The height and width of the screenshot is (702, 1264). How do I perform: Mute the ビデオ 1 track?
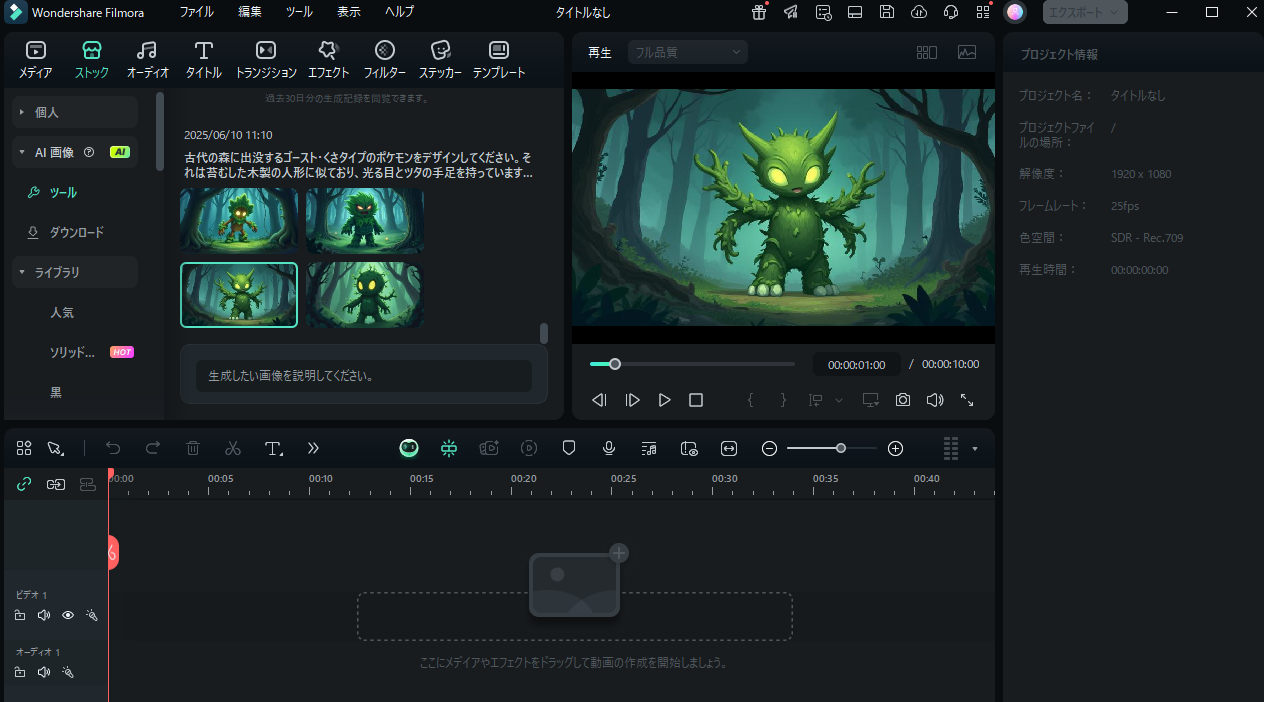tap(44, 615)
